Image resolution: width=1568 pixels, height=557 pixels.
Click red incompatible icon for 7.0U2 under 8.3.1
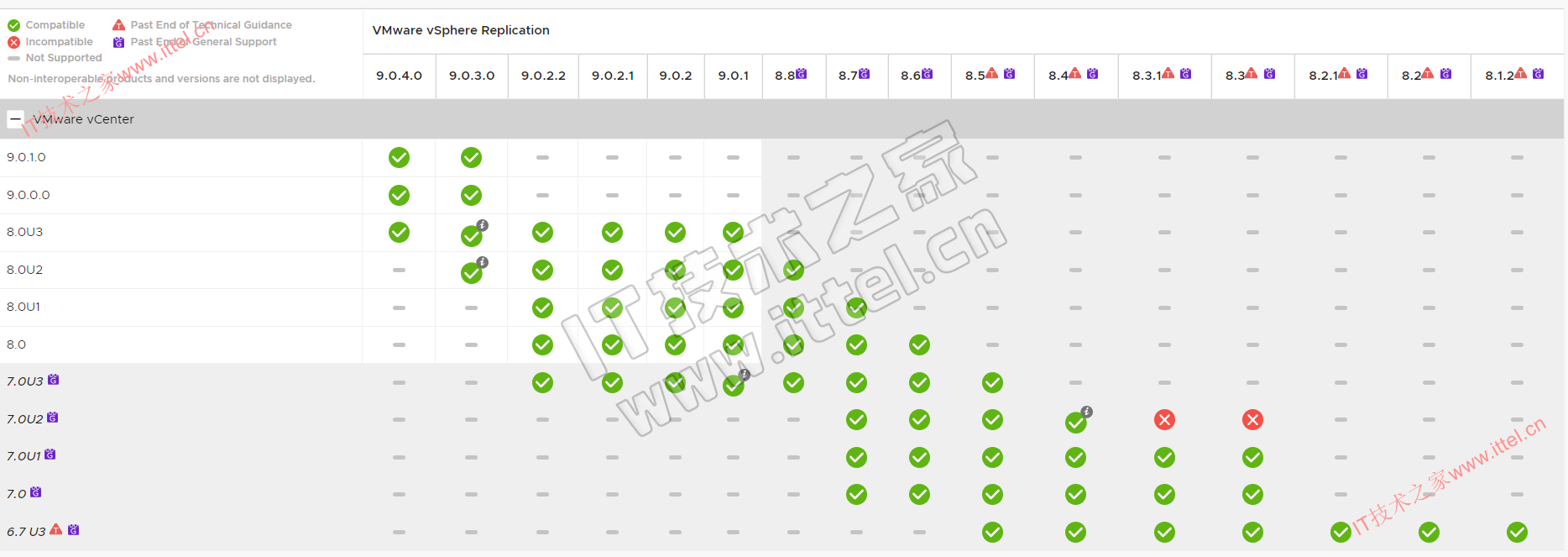1164,420
